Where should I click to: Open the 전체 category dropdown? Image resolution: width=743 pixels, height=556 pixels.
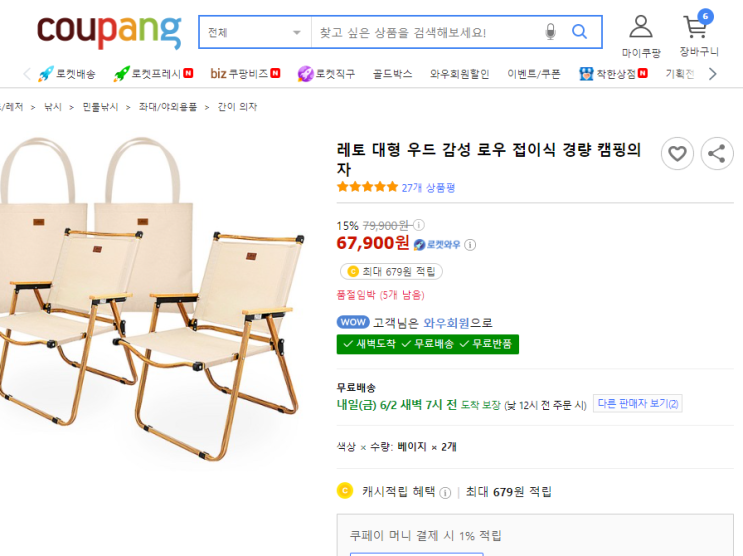254,33
